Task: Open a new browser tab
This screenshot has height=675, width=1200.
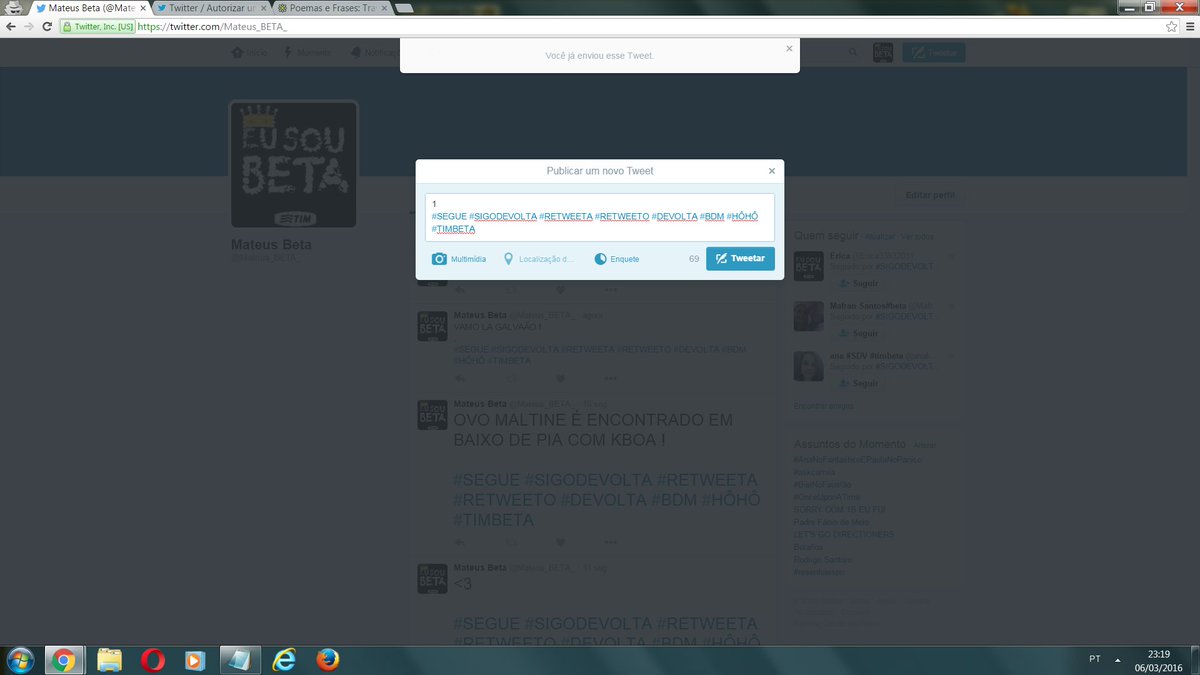Action: coord(405,8)
